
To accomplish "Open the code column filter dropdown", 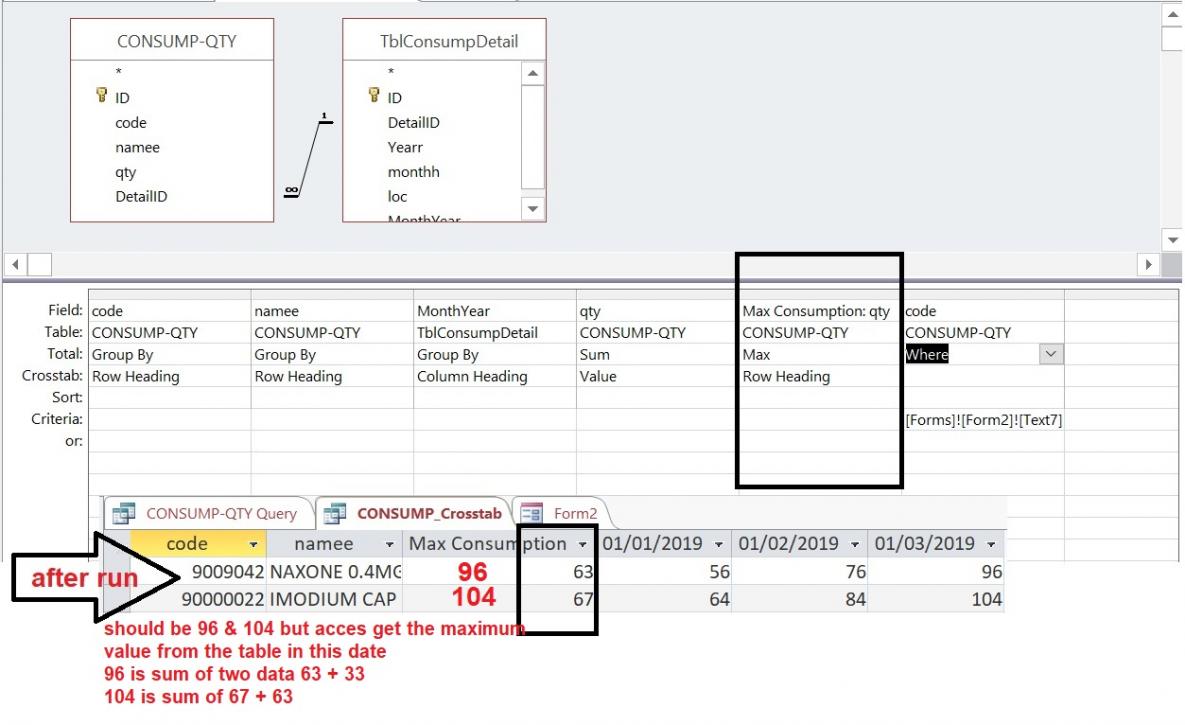I will 253,544.
